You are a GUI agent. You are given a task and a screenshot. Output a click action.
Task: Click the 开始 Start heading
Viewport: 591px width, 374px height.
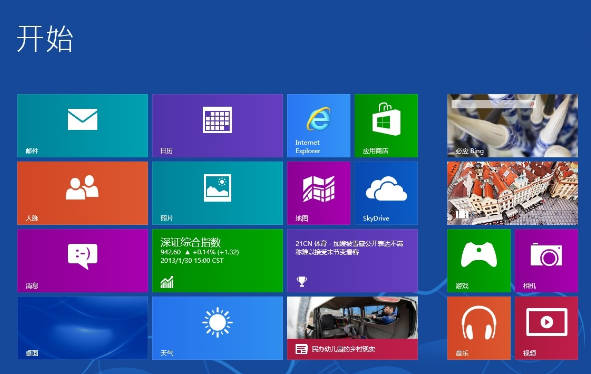click(44, 39)
